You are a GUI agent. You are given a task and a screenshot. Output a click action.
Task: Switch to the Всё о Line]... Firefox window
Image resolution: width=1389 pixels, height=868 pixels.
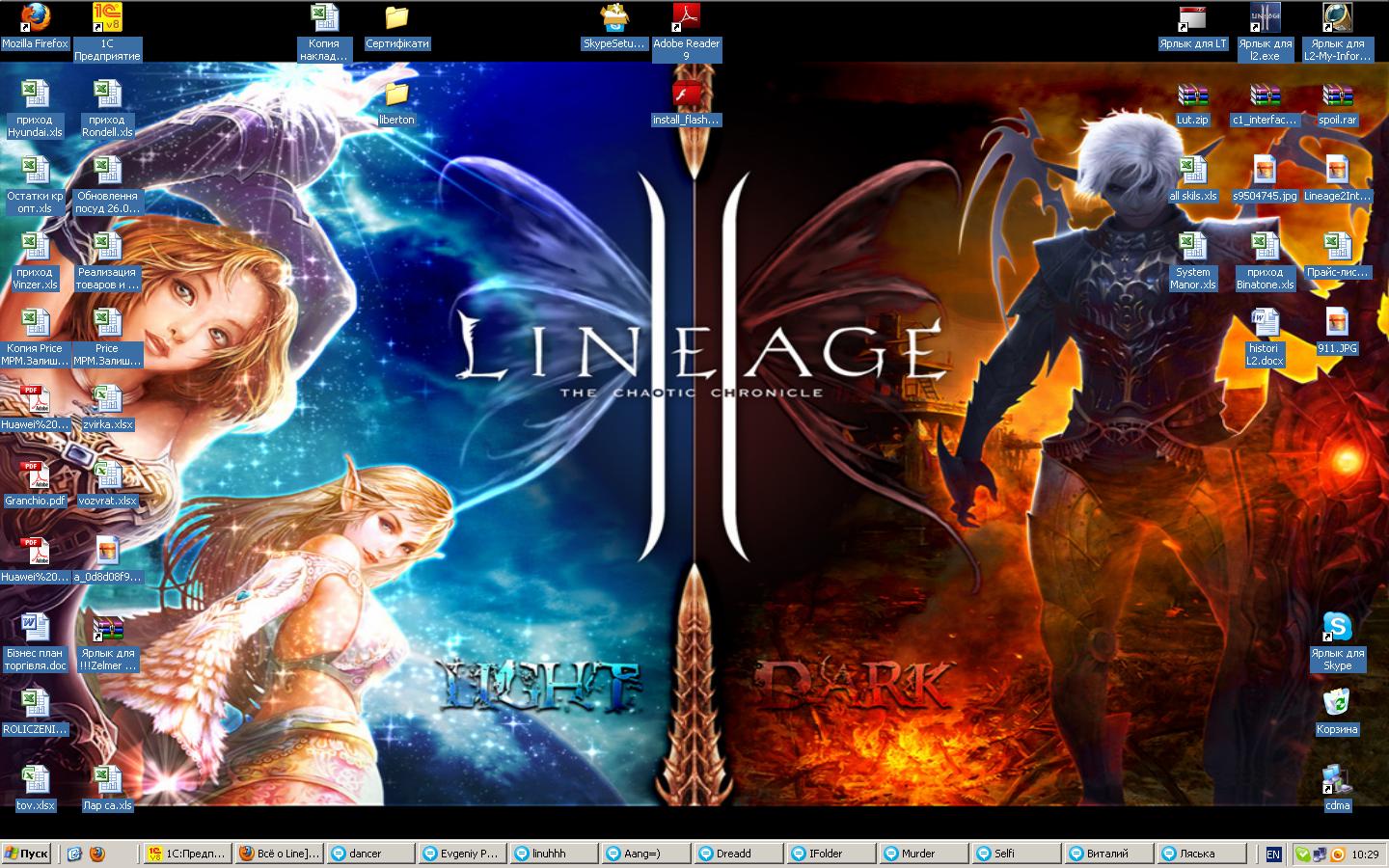pos(279,854)
